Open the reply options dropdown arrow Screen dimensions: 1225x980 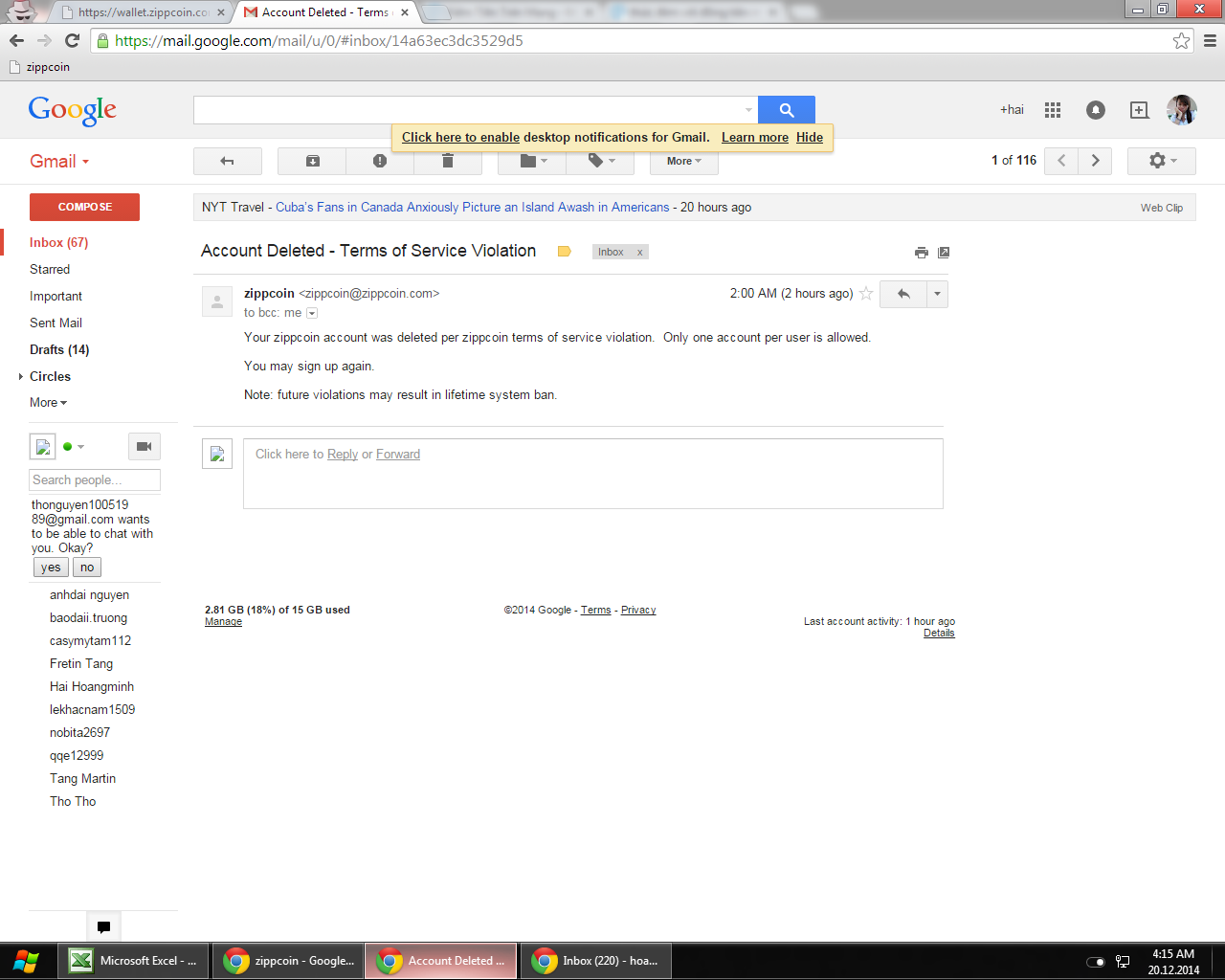(936, 294)
